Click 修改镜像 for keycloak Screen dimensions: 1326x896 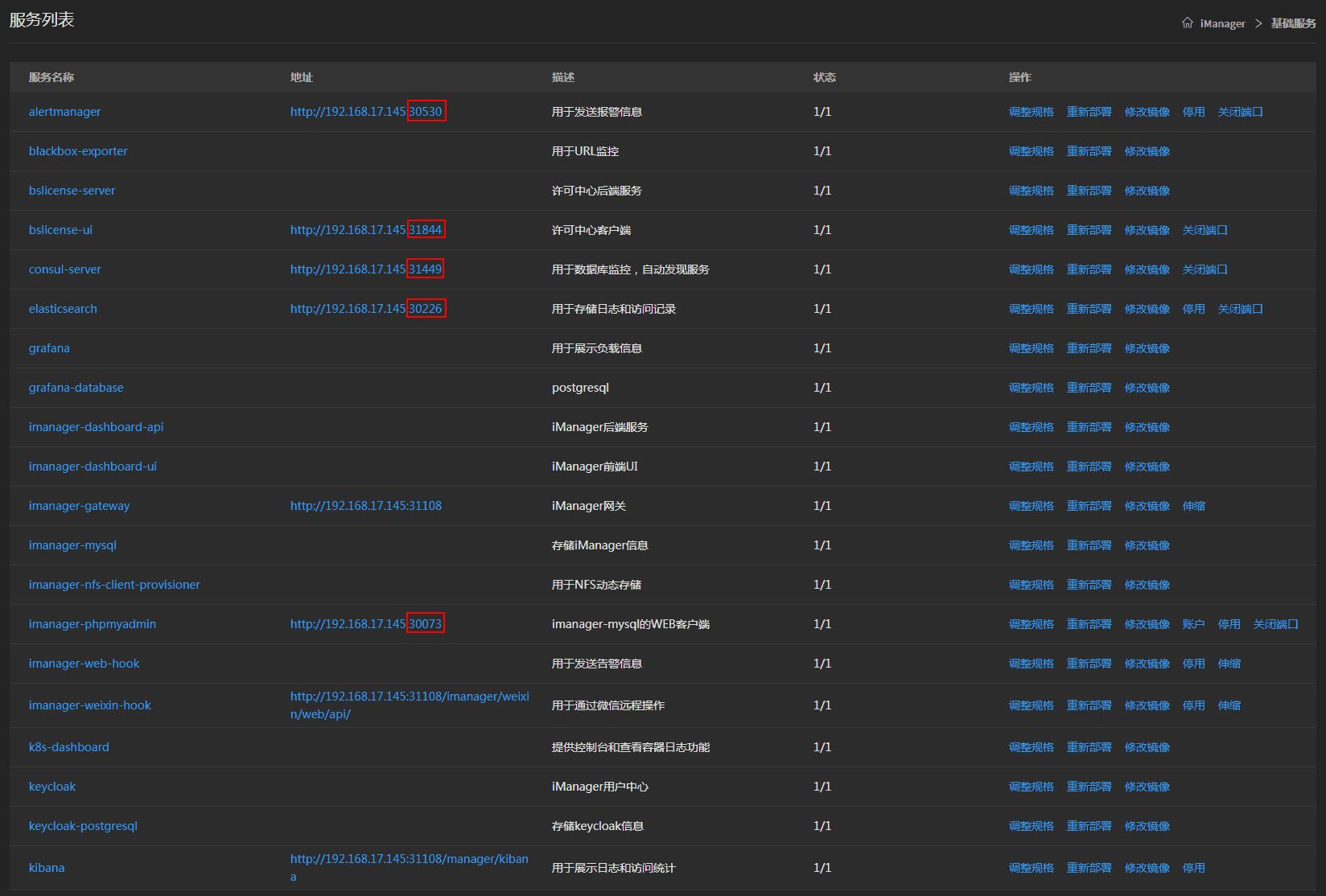coord(1147,787)
